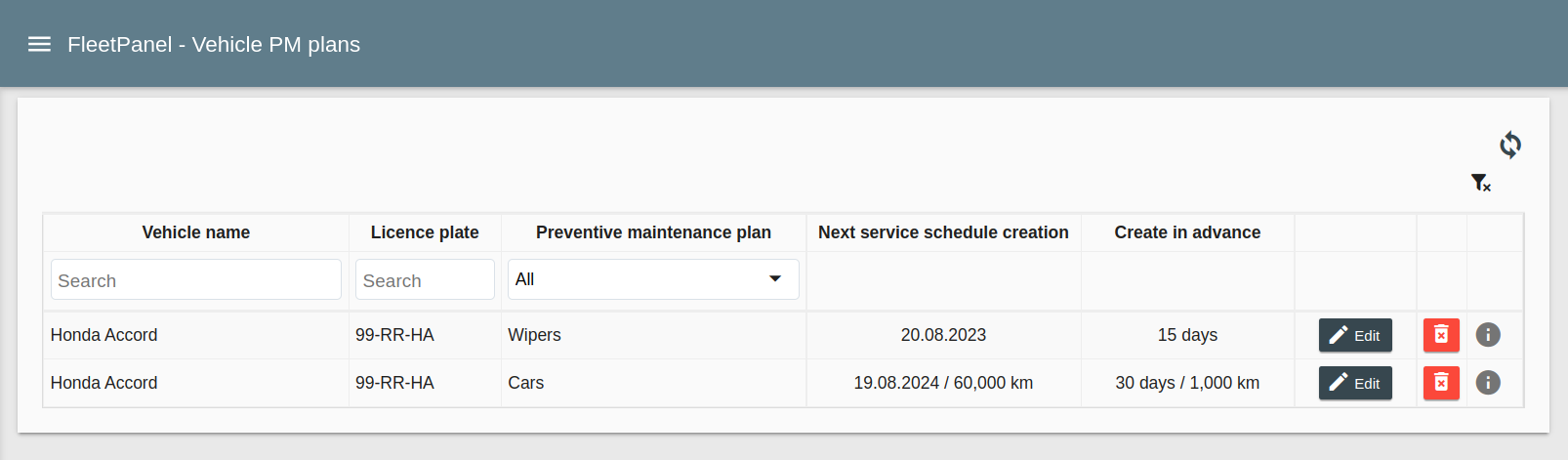This screenshot has height=460, width=1568.
Task: Show info for the Wipers plan
Action: [1488, 335]
